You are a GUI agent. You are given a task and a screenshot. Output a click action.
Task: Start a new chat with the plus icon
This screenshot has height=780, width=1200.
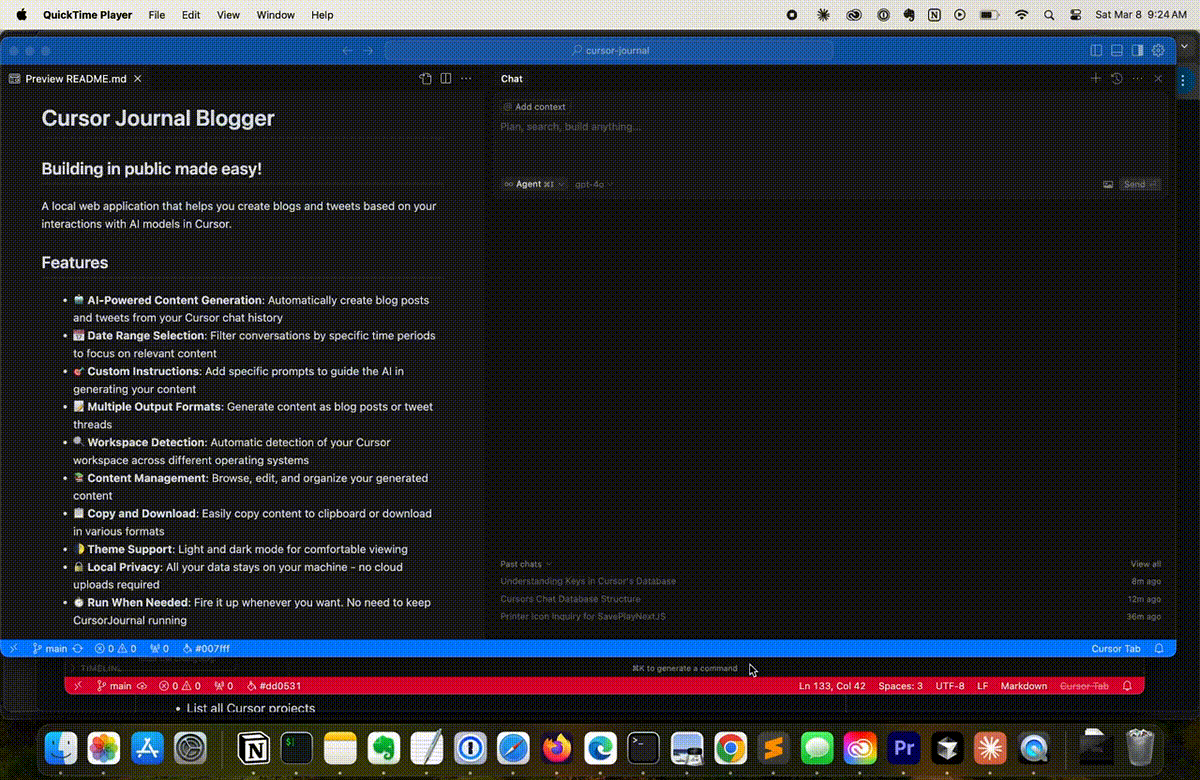(x=1095, y=78)
